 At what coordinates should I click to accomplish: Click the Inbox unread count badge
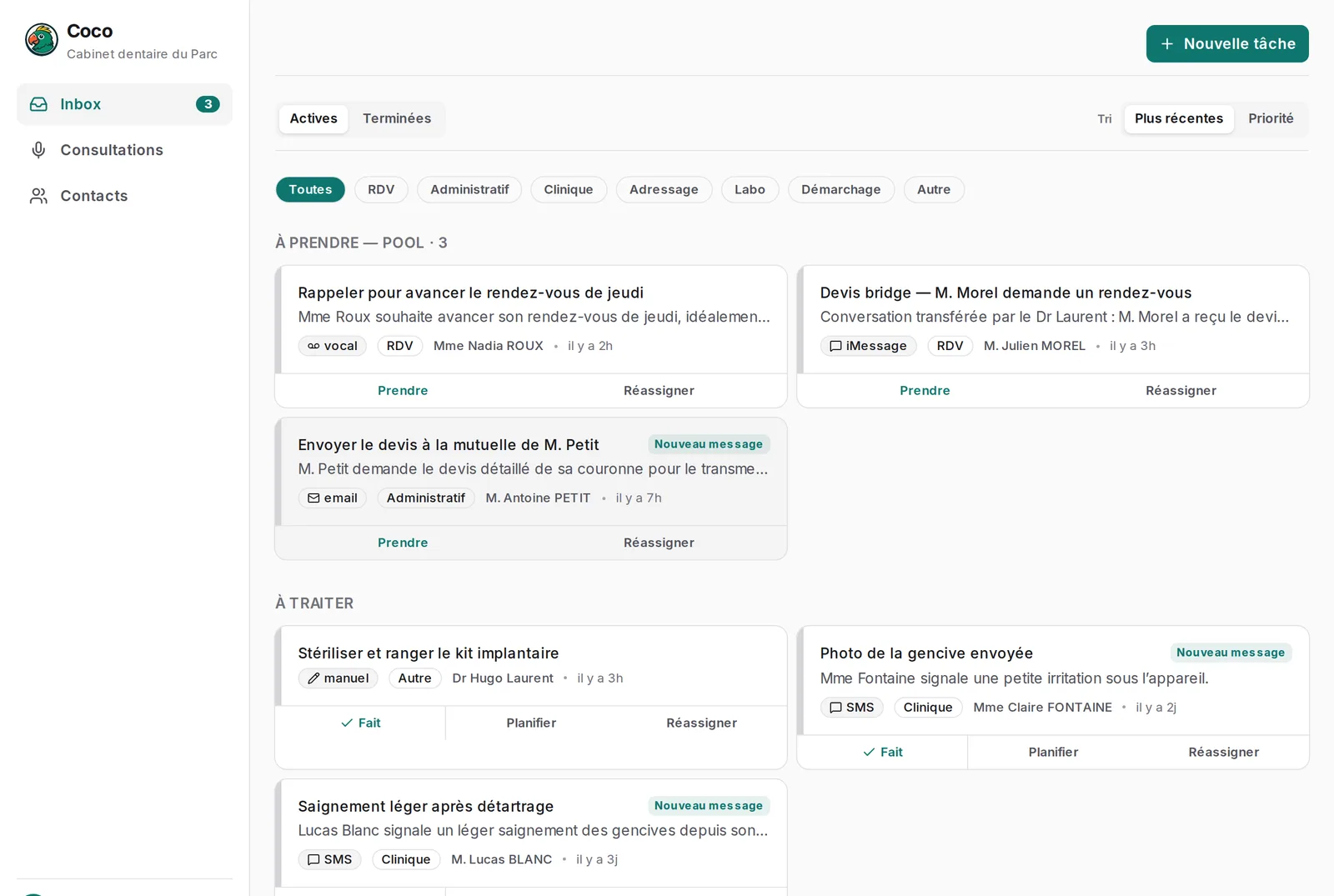coord(208,104)
